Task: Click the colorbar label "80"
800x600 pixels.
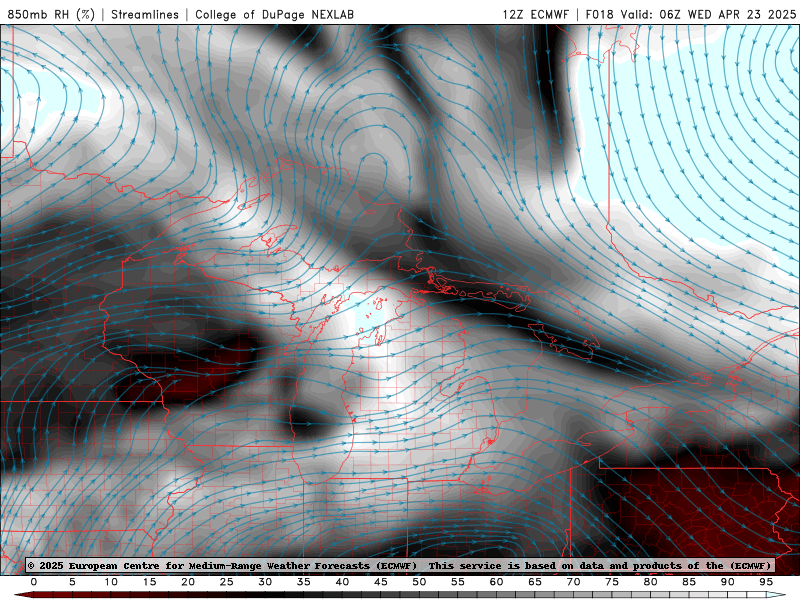Action: click(651, 582)
